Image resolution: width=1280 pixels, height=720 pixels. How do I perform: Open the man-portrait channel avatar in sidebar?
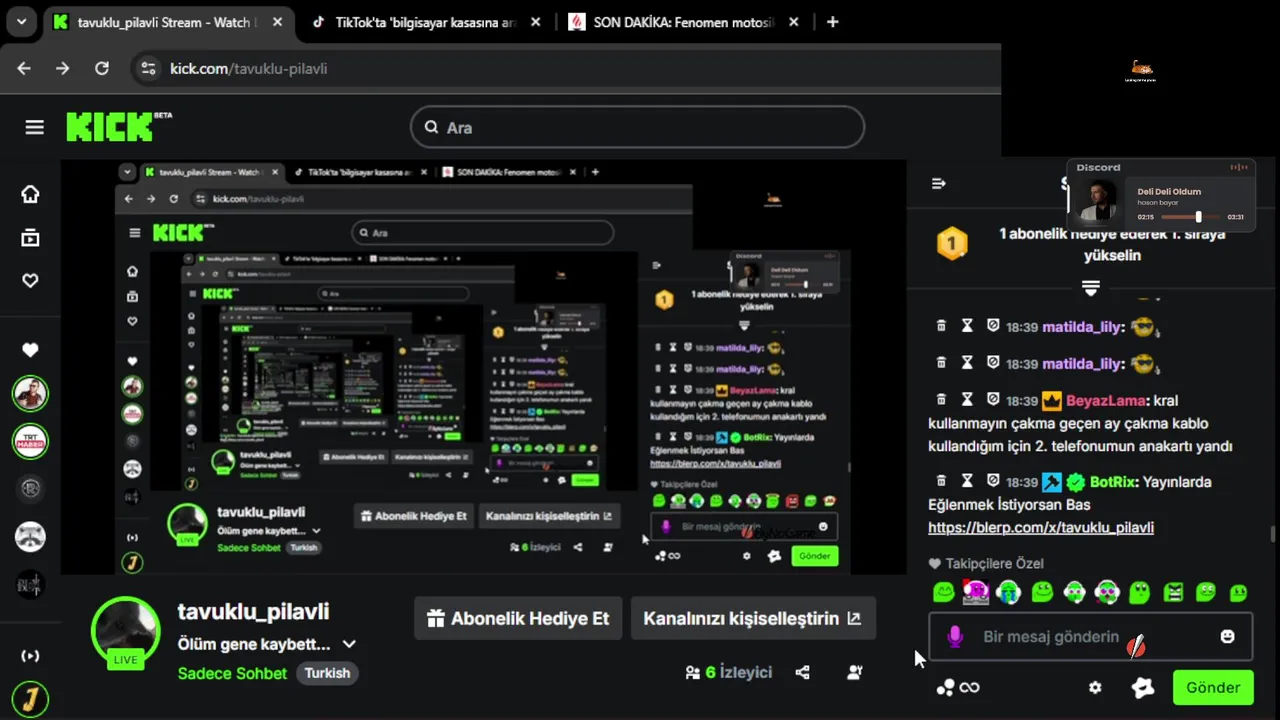pyautogui.click(x=30, y=394)
